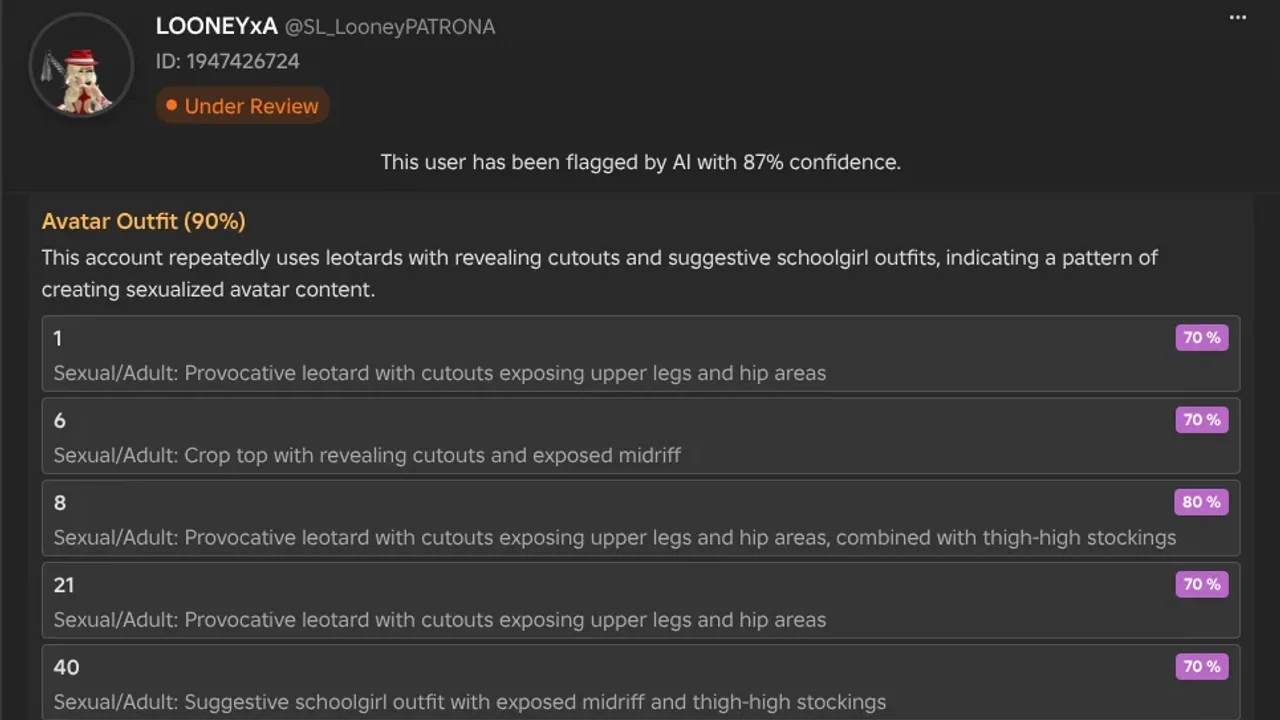The width and height of the screenshot is (1280, 720).
Task: Click the 70% confidence badge on outfit 6
Action: click(1201, 420)
